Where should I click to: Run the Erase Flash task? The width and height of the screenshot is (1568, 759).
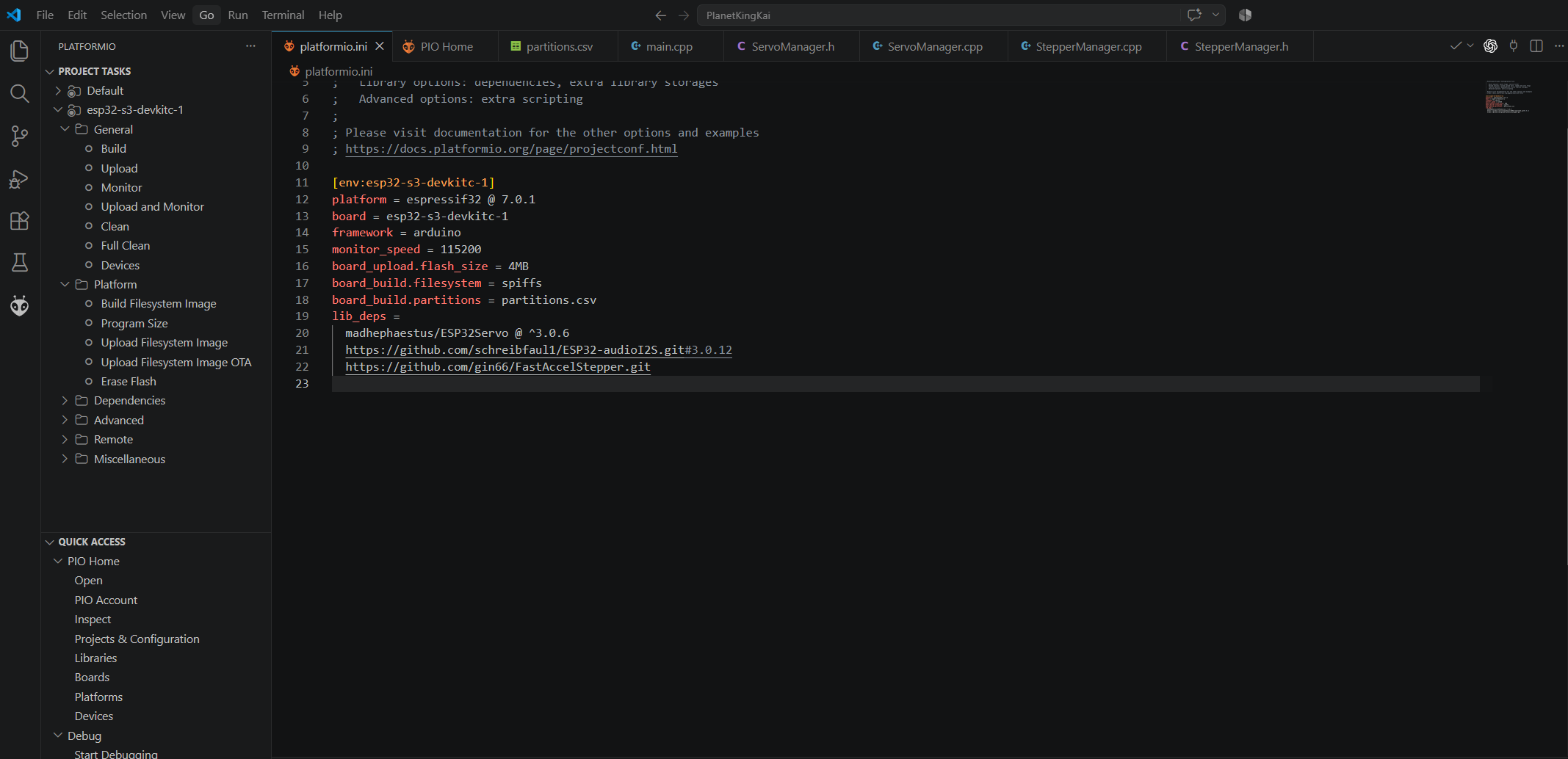point(128,381)
